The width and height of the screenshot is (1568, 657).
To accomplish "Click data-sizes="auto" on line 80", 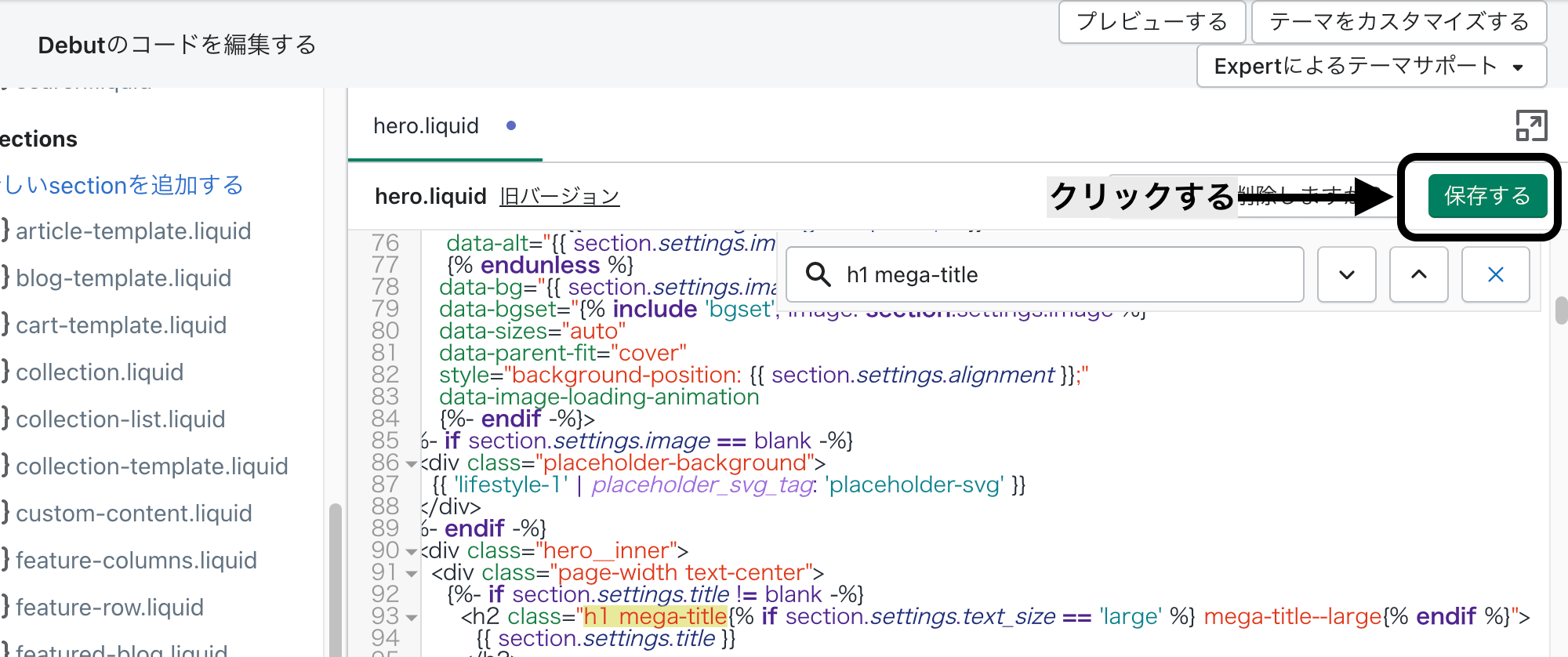I will [x=532, y=331].
